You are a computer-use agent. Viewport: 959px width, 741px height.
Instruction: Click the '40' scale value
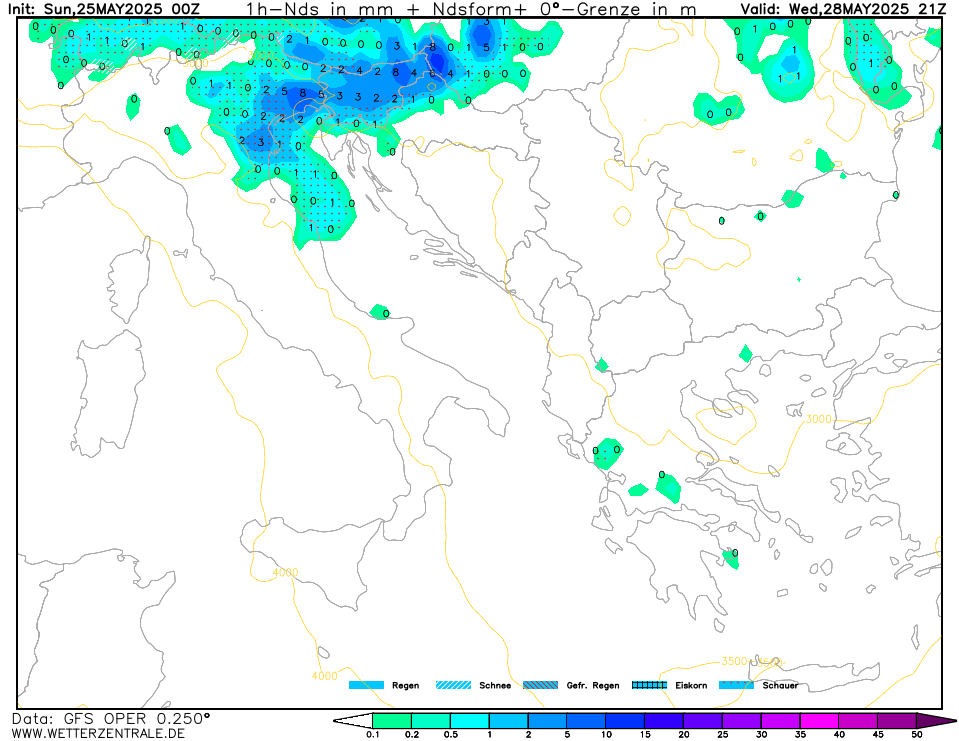[839, 734]
